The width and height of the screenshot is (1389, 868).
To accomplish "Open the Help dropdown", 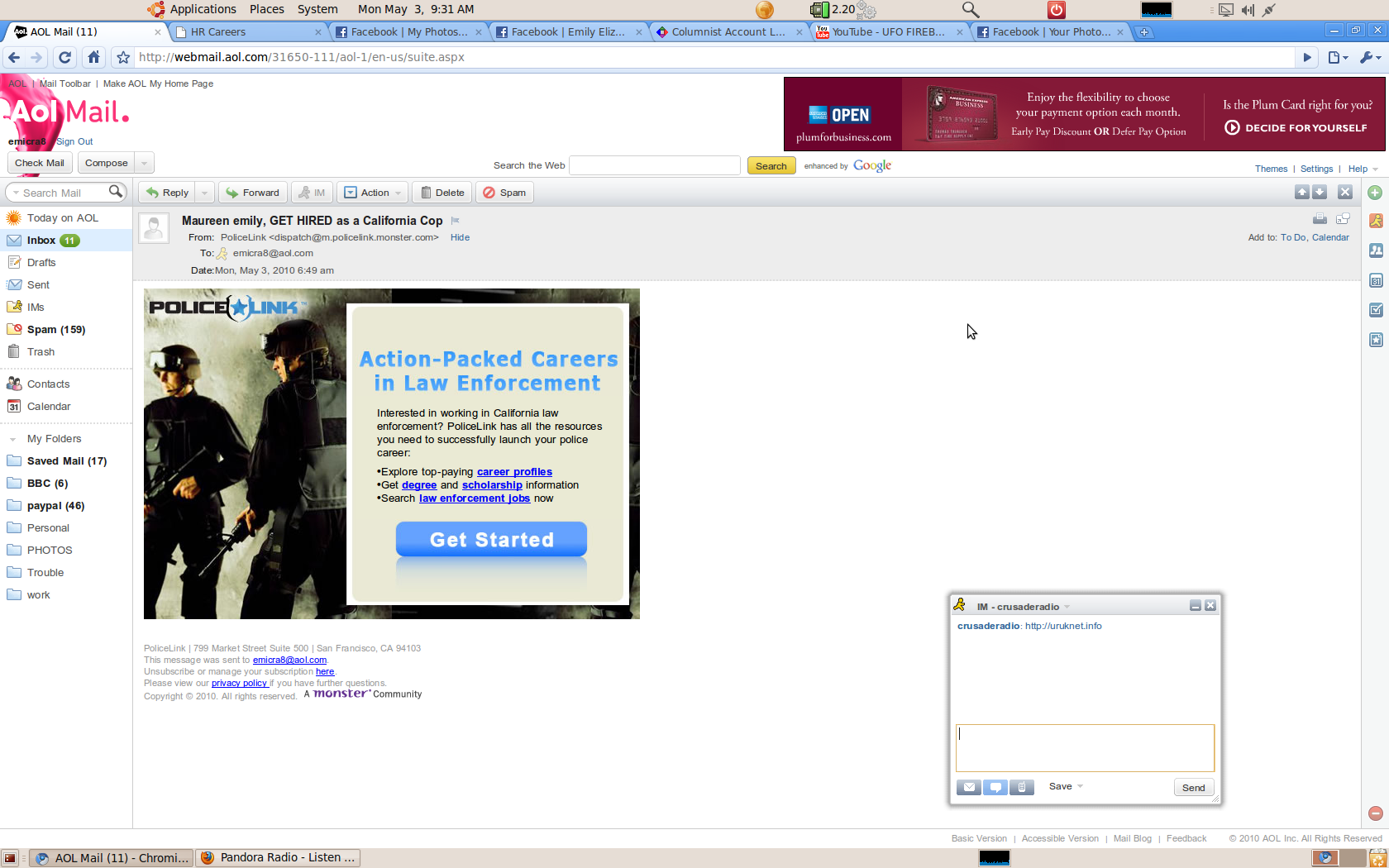I will tap(1363, 169).
